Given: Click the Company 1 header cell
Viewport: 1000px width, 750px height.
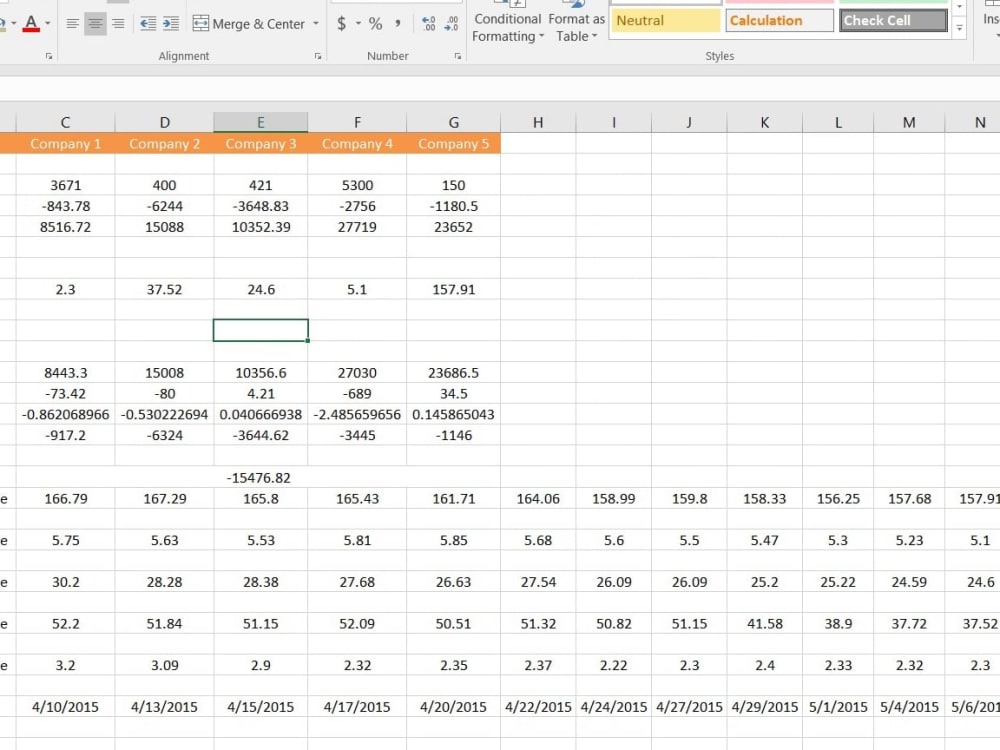Looking at the screenshot, I should [x=66, y=143].
